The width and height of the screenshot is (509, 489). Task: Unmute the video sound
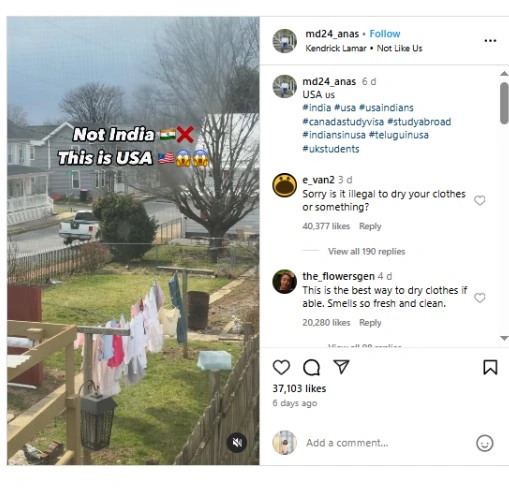click(x=237, y=443)
